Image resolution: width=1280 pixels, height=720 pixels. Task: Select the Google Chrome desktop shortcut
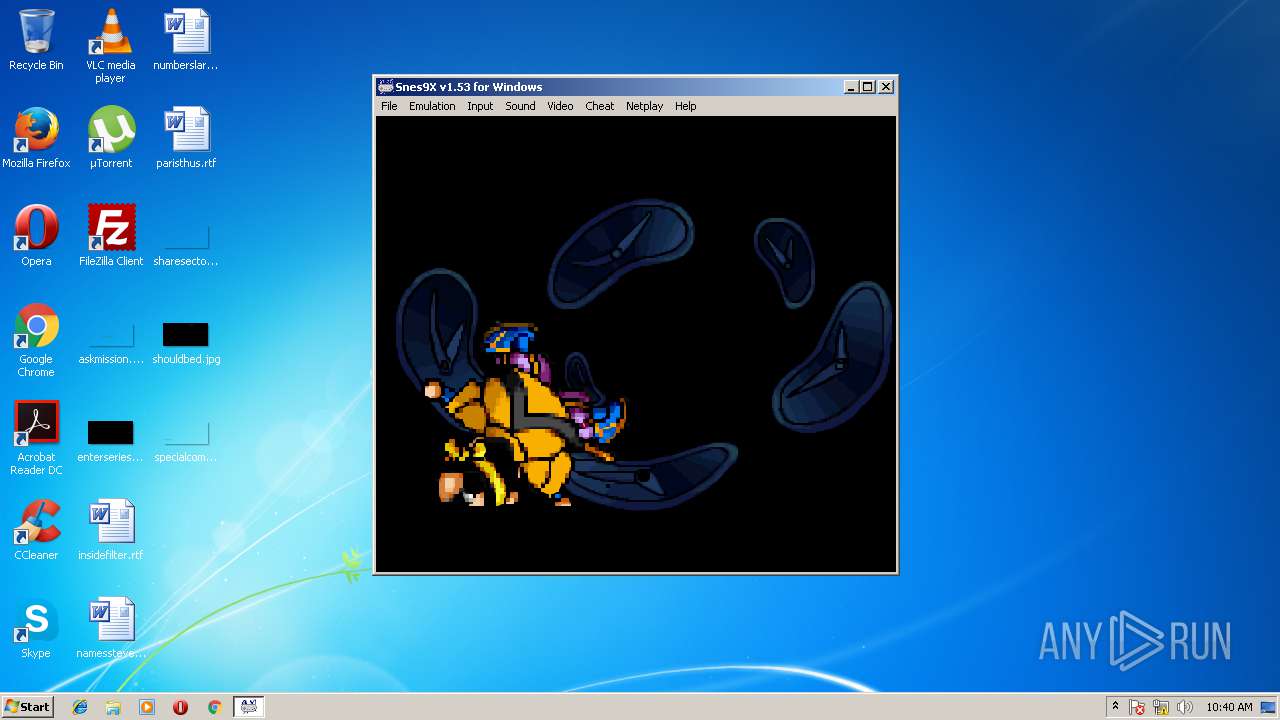pos(36,340)
